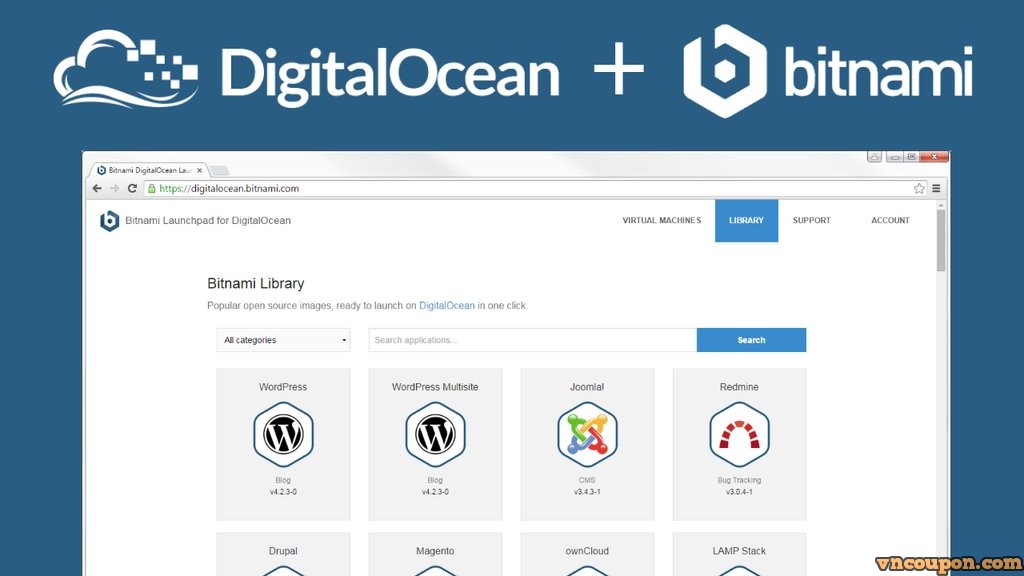Select the LAMP Stack tile

click(x=739, y=551)
